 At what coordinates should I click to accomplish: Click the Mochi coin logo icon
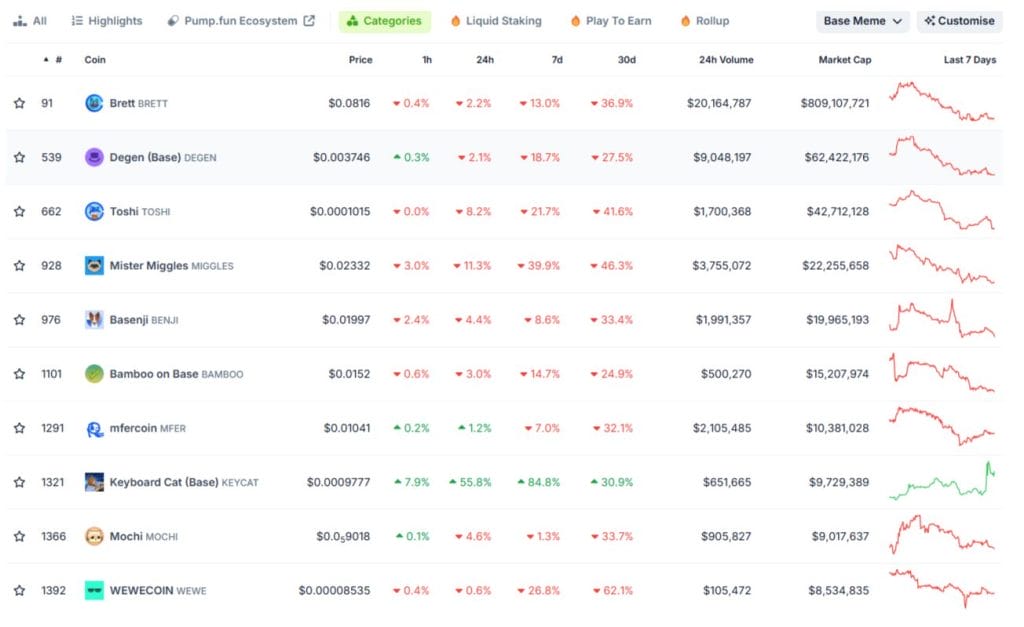[94, 536]
